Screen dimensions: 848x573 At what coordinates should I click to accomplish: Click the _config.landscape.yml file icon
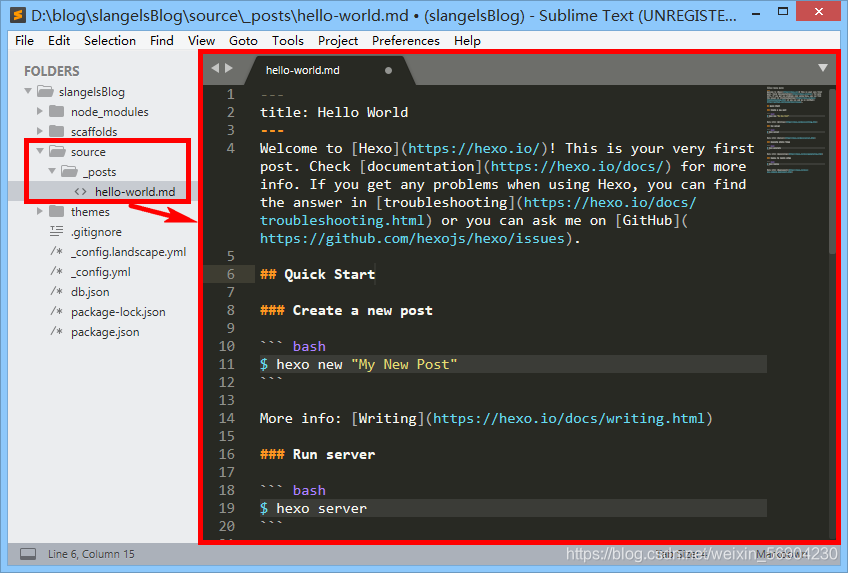tap(56, 251)
